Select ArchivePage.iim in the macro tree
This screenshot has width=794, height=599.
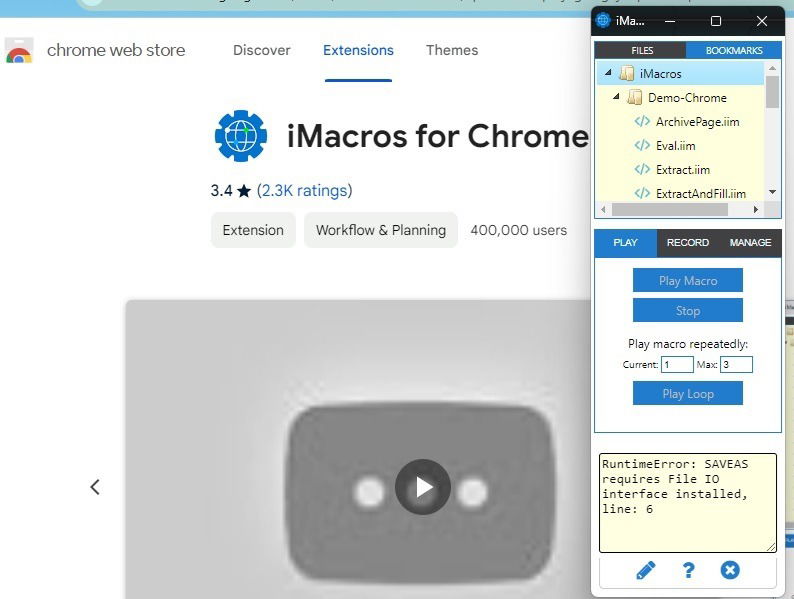[697, 122]
